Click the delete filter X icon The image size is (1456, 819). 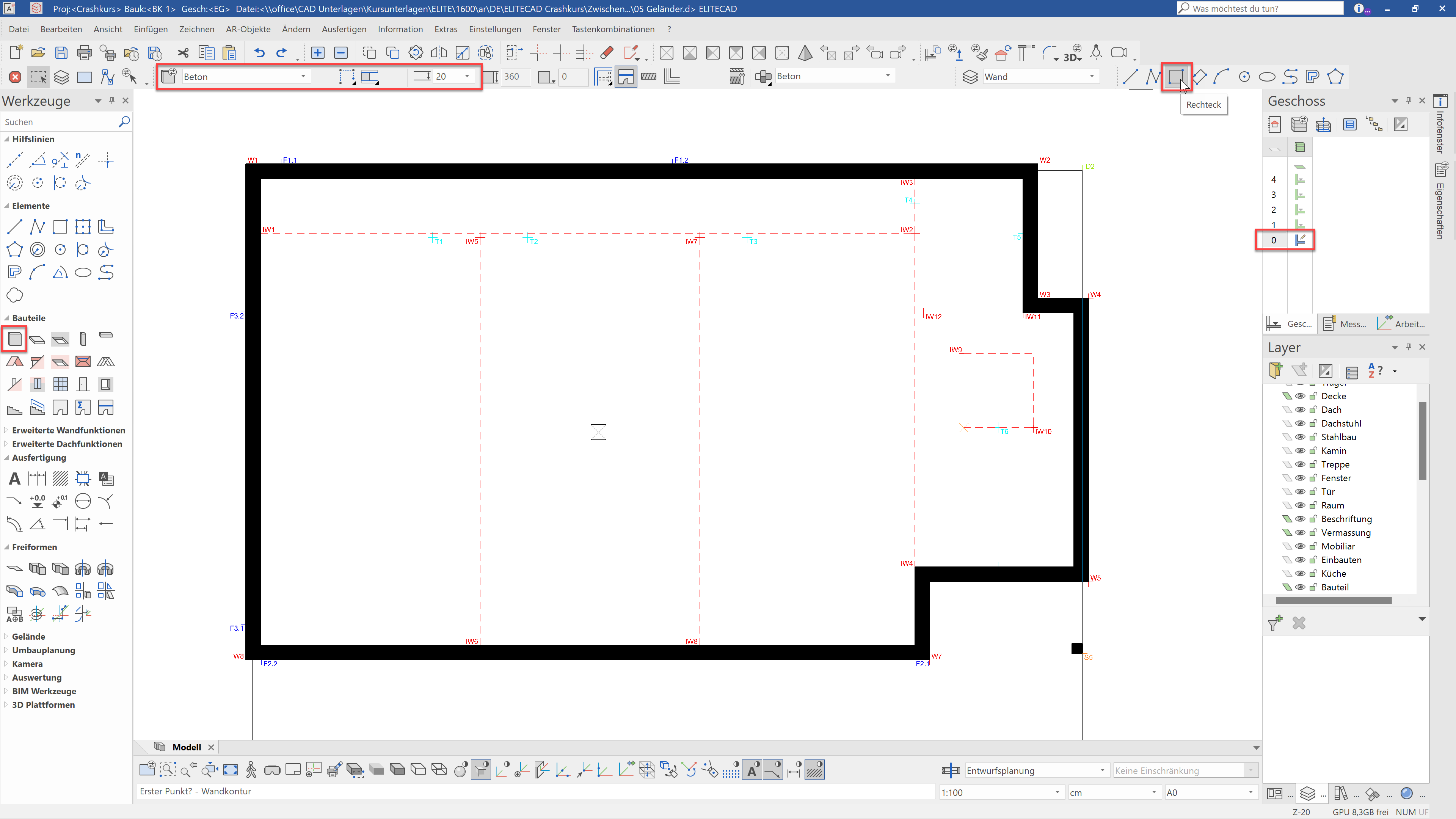(1299, 623)
